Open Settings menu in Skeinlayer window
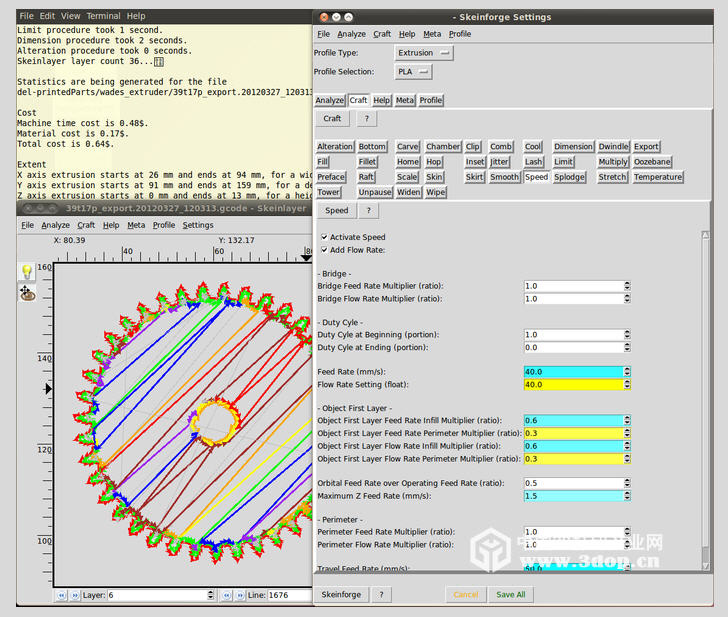728x617 pixels. [x=198, y=225]
